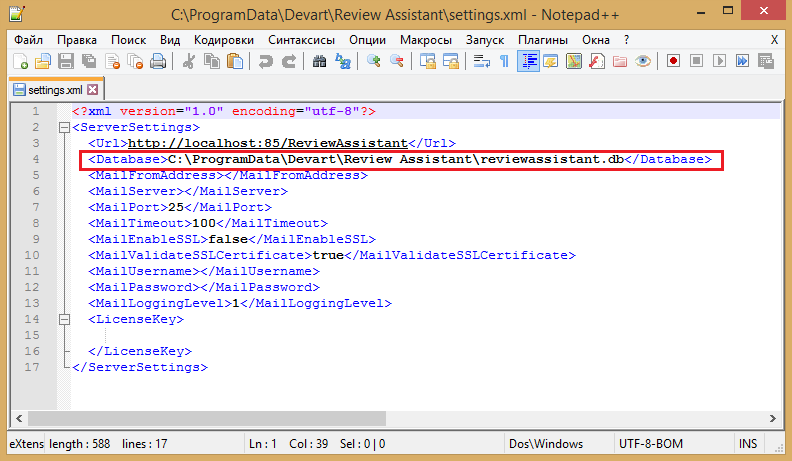Toggle indent guide display
This screenshot has width=792, height=461.
click(528, 62)
